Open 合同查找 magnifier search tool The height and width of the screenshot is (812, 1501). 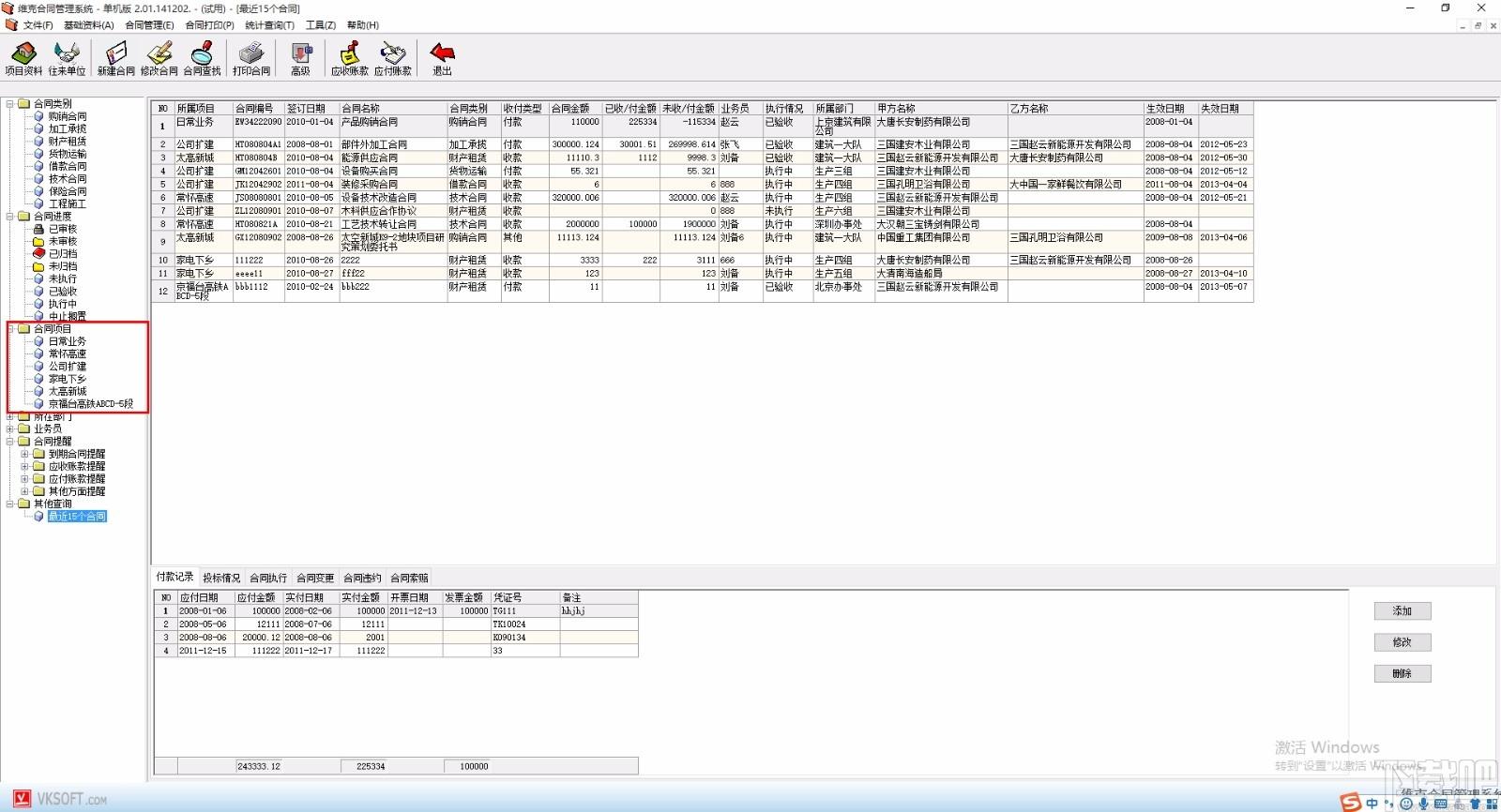pos(202,58)
